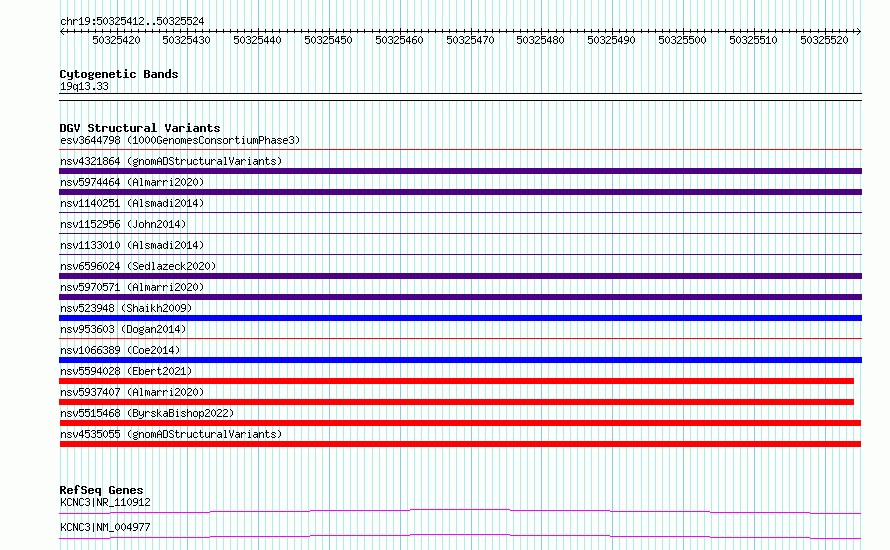Open variant nsv5594028 Ebert2021 label
The image size is (890, 550).
tap(126, 371)
